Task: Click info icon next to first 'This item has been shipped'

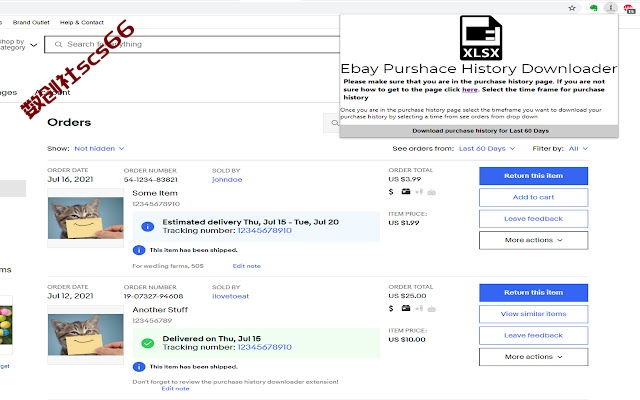Action: pyautogui.click(x=139, y=250)
